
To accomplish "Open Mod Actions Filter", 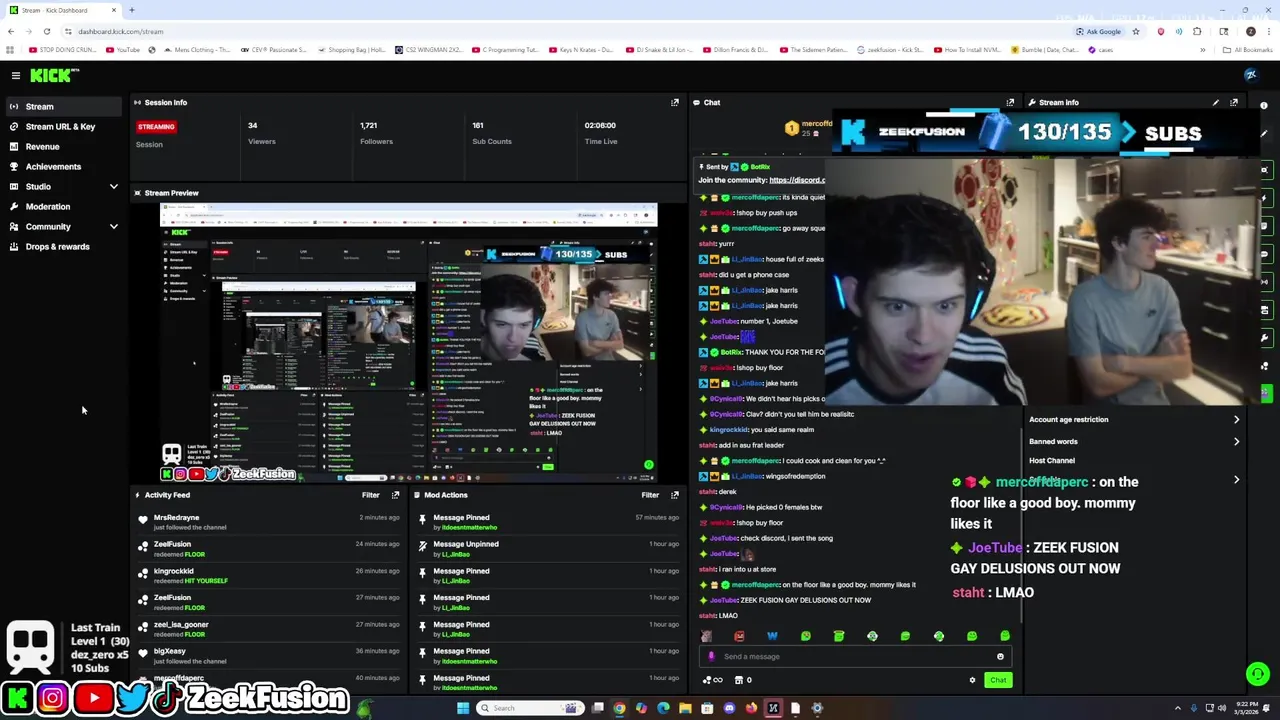I will [650, 495].
